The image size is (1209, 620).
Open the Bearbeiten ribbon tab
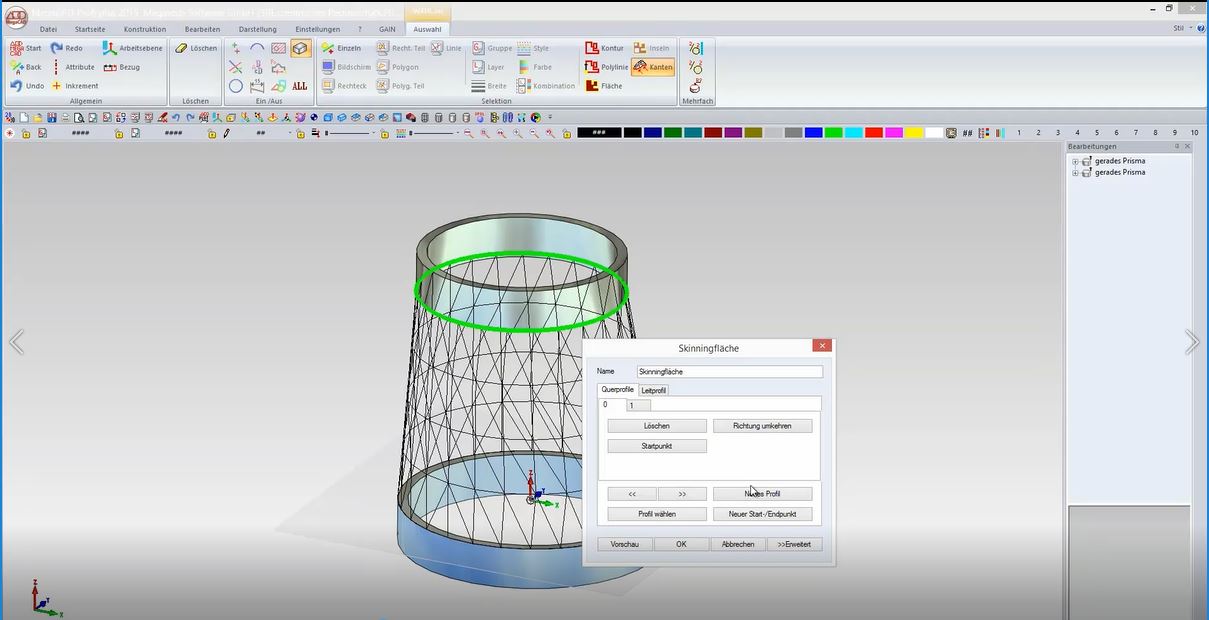click(202, 29)
